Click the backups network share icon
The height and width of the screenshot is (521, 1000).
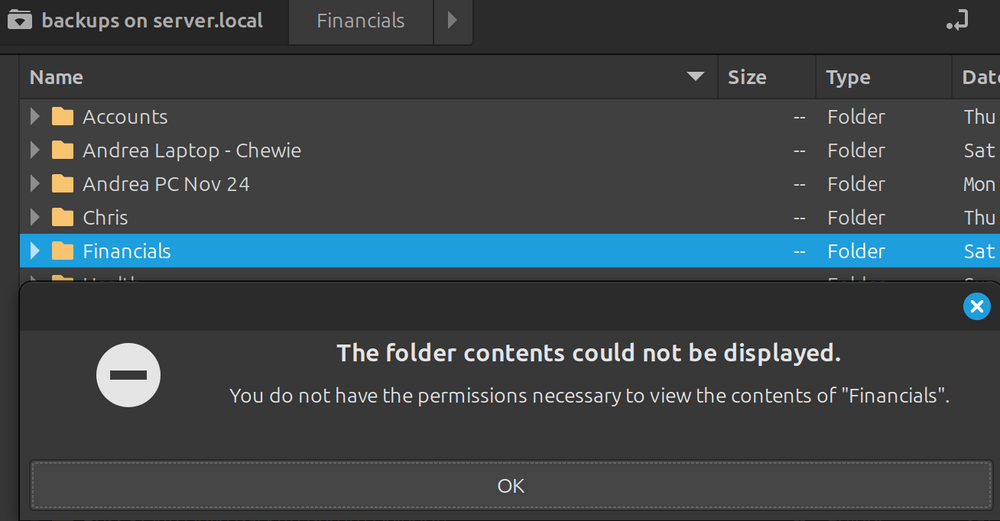pos(20,20)
